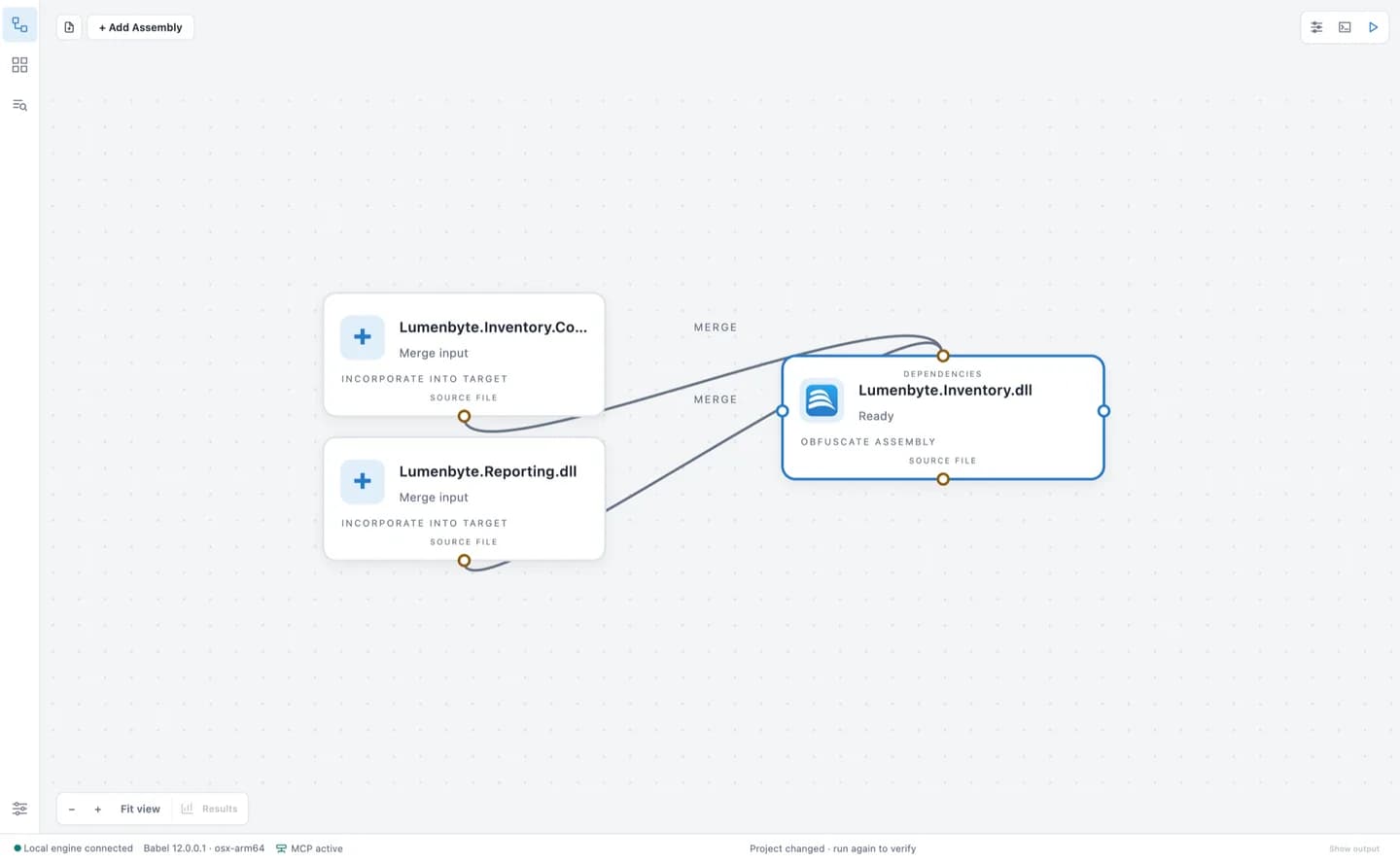Click the Babel icon on Lumenbyte.Inventory.dll node
Screen dimensions: 1400x863
pyautogui.click(x=822, y=400)
